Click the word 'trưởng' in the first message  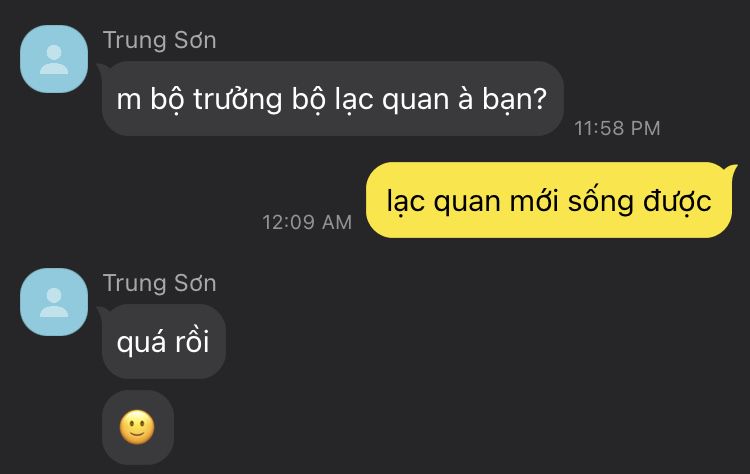[x=238, y=99]
